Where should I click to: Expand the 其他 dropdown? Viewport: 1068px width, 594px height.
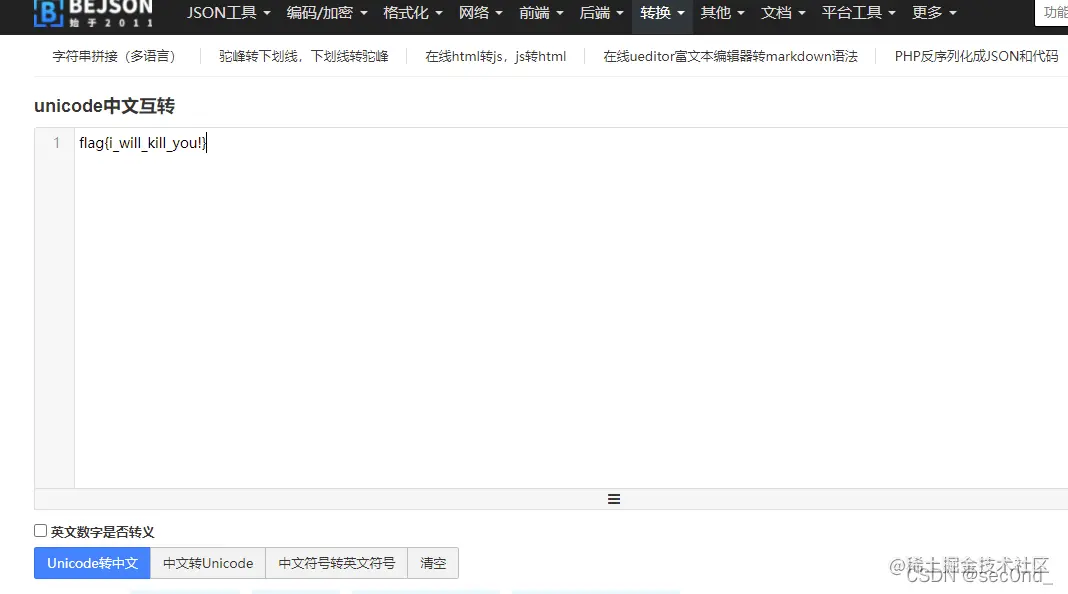pyautogui.click(x=722, y=13)
